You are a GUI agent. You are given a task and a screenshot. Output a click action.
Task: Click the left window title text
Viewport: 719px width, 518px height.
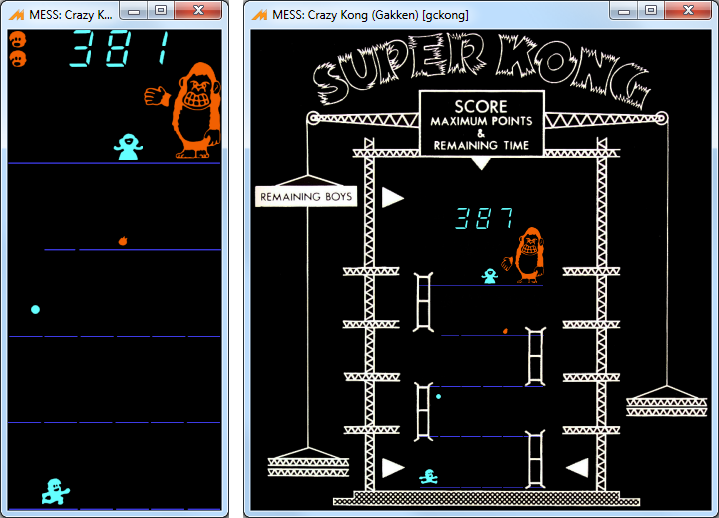click(x=71, y=15)
